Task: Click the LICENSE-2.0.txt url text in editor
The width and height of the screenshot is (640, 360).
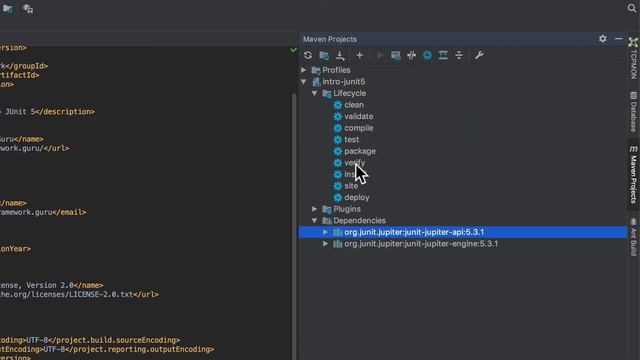Action: point(101,294)
